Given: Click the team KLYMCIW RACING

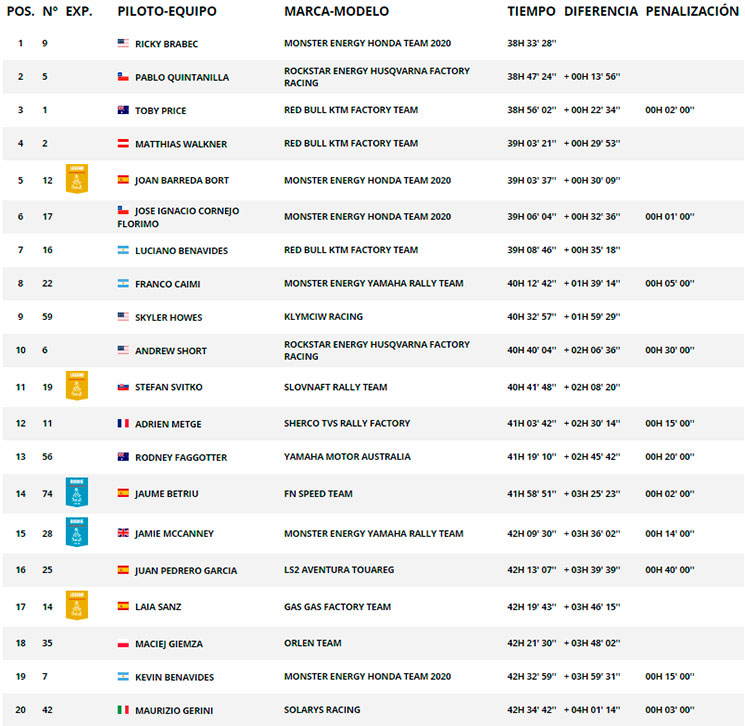Looking at the screenshot, I should (323, 316).
